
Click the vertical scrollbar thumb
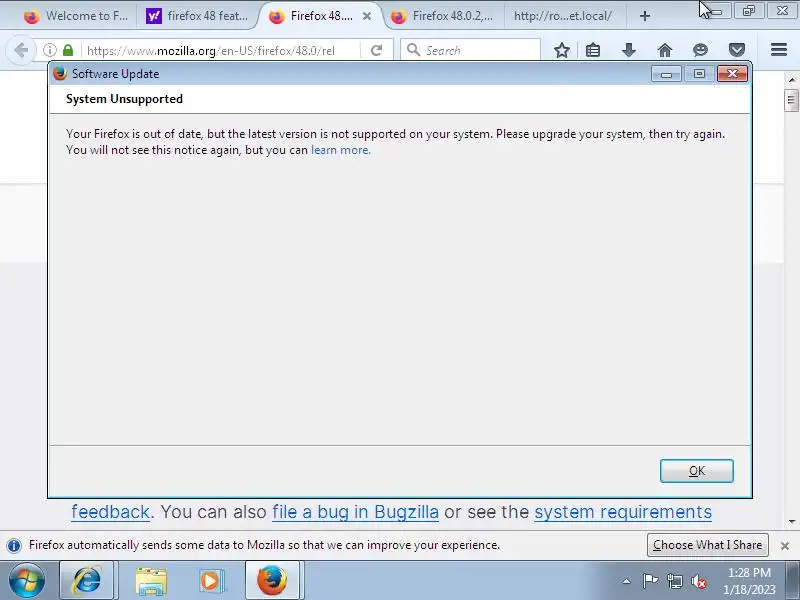click(792, 100)
